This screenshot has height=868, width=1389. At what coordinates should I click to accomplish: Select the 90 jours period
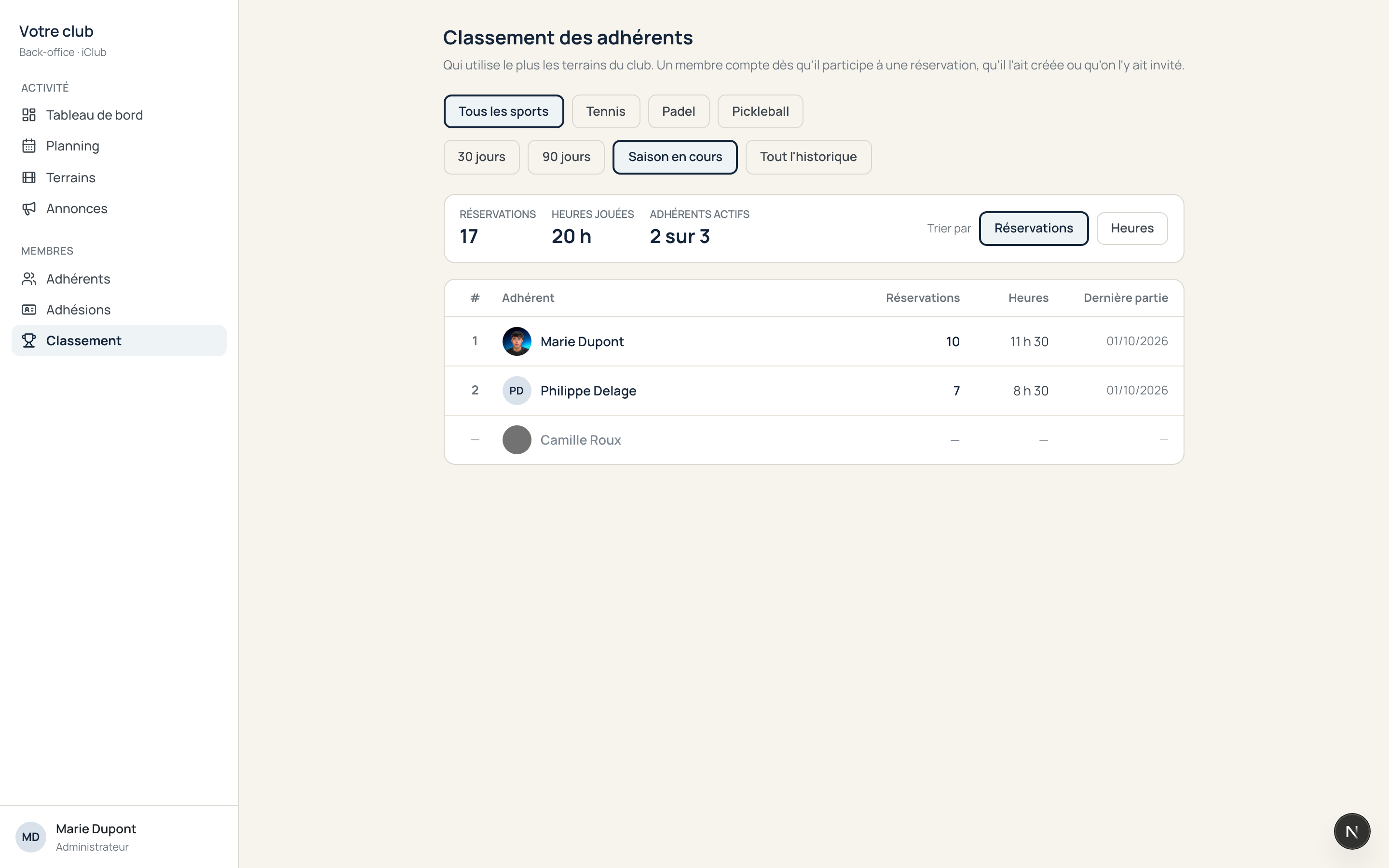click(x=566, y=157)
